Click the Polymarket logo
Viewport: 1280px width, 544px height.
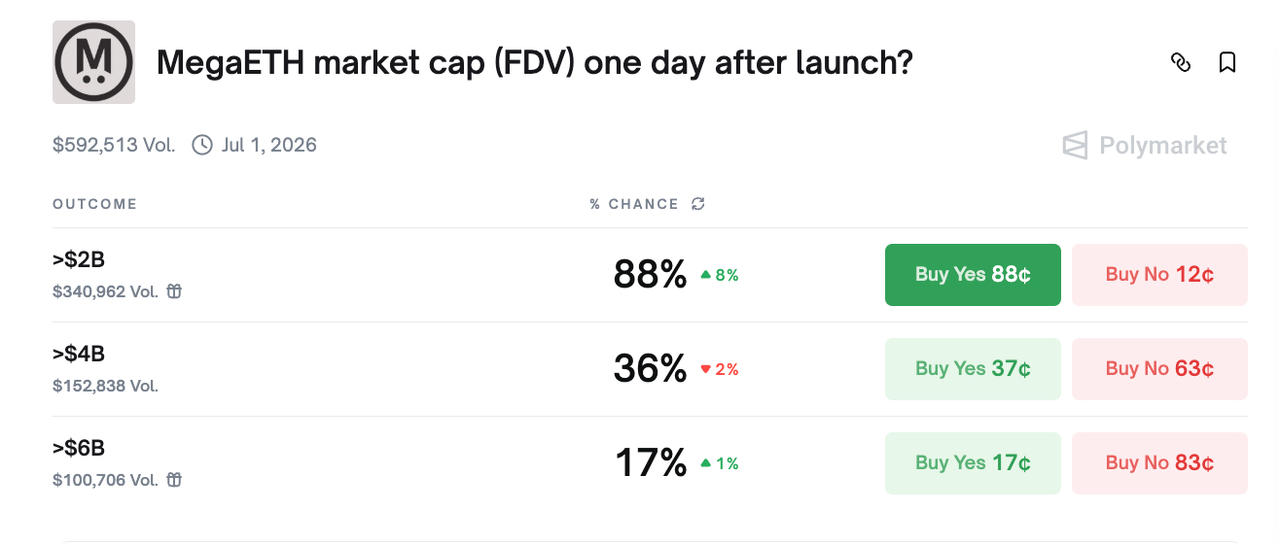click(1145, 146)
